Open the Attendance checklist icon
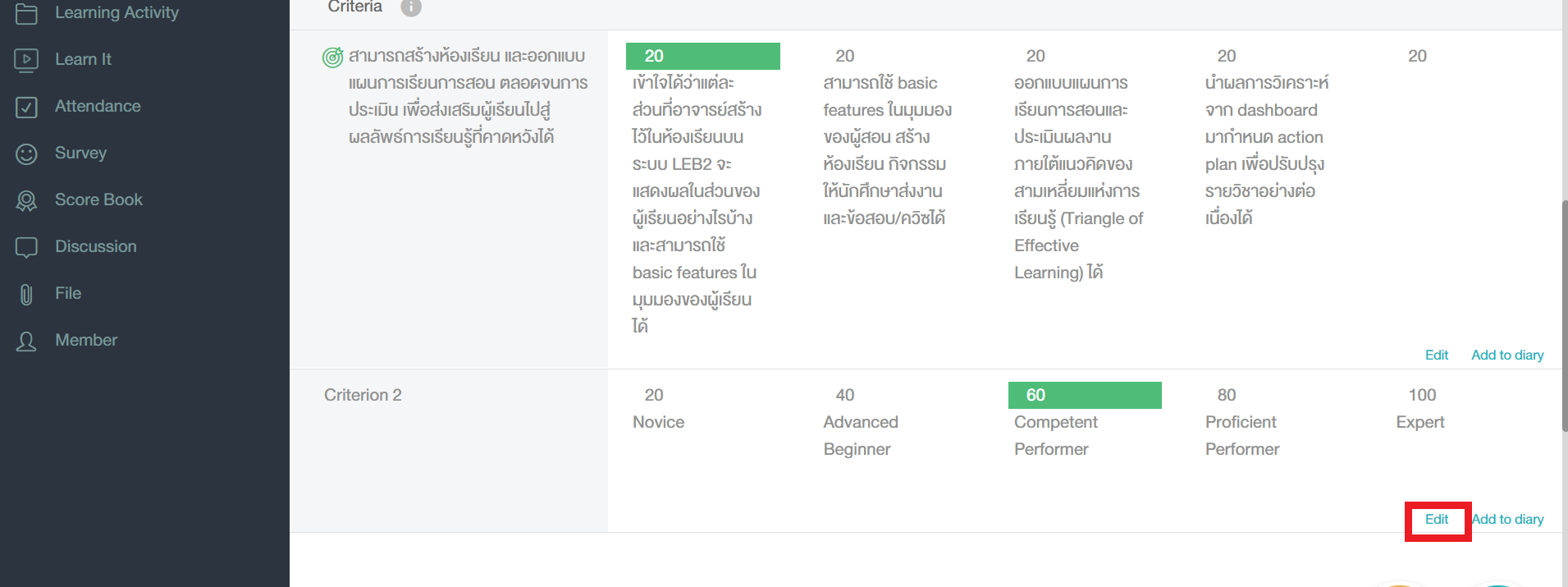 tap(25, 106)
